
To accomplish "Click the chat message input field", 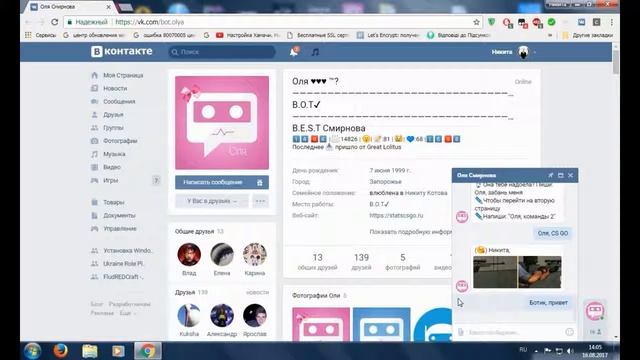I will coord(515,332).
